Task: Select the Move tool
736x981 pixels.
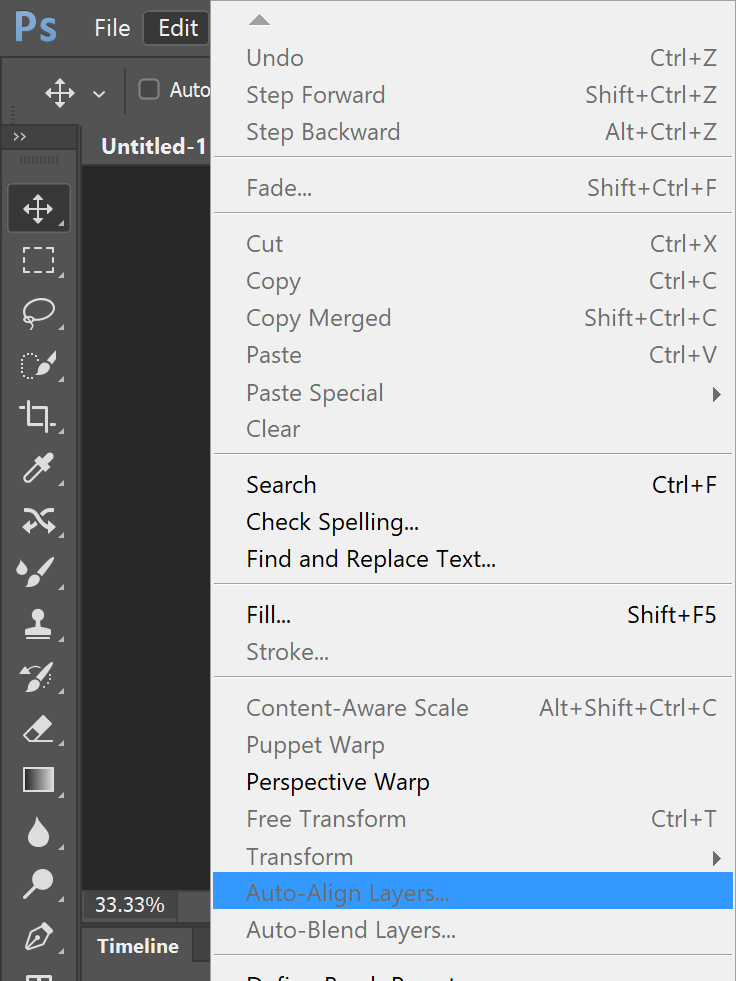Action: tap(39, 208)
